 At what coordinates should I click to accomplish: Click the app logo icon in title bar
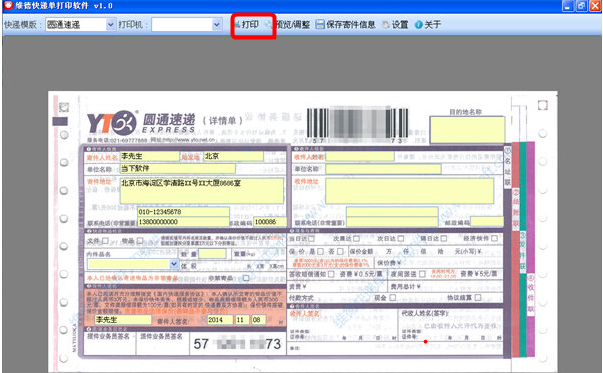coord(8,5)
